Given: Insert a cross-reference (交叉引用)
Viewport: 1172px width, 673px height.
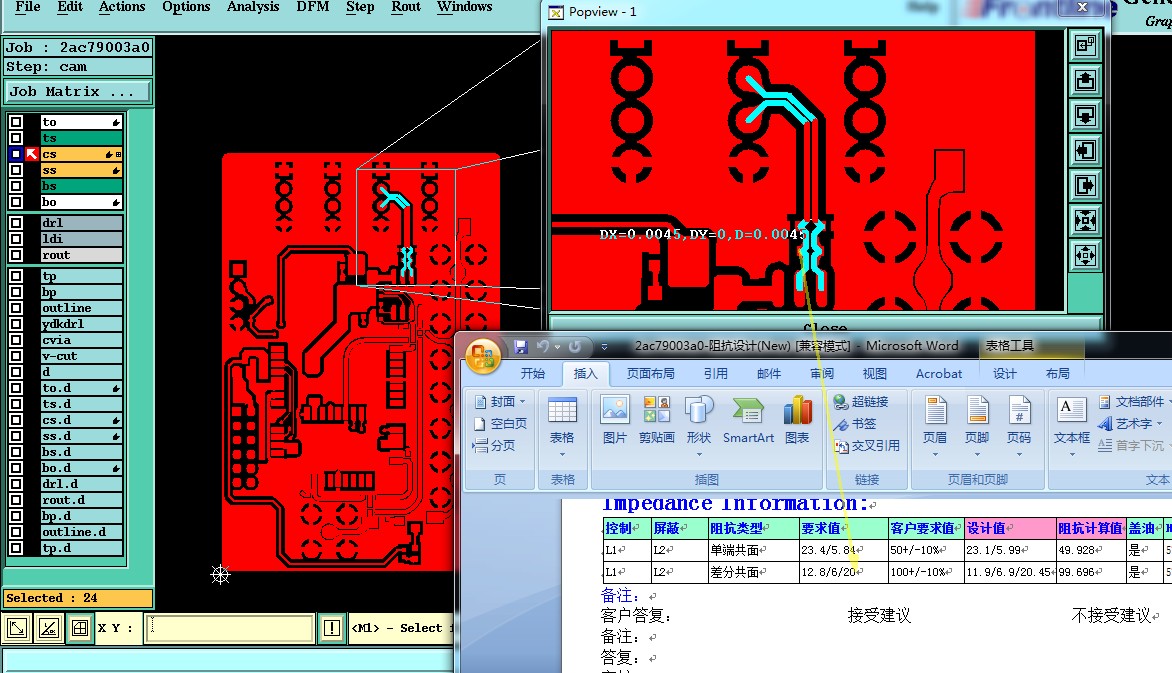Looking at the screenshot, I should [x=867, y=446].
